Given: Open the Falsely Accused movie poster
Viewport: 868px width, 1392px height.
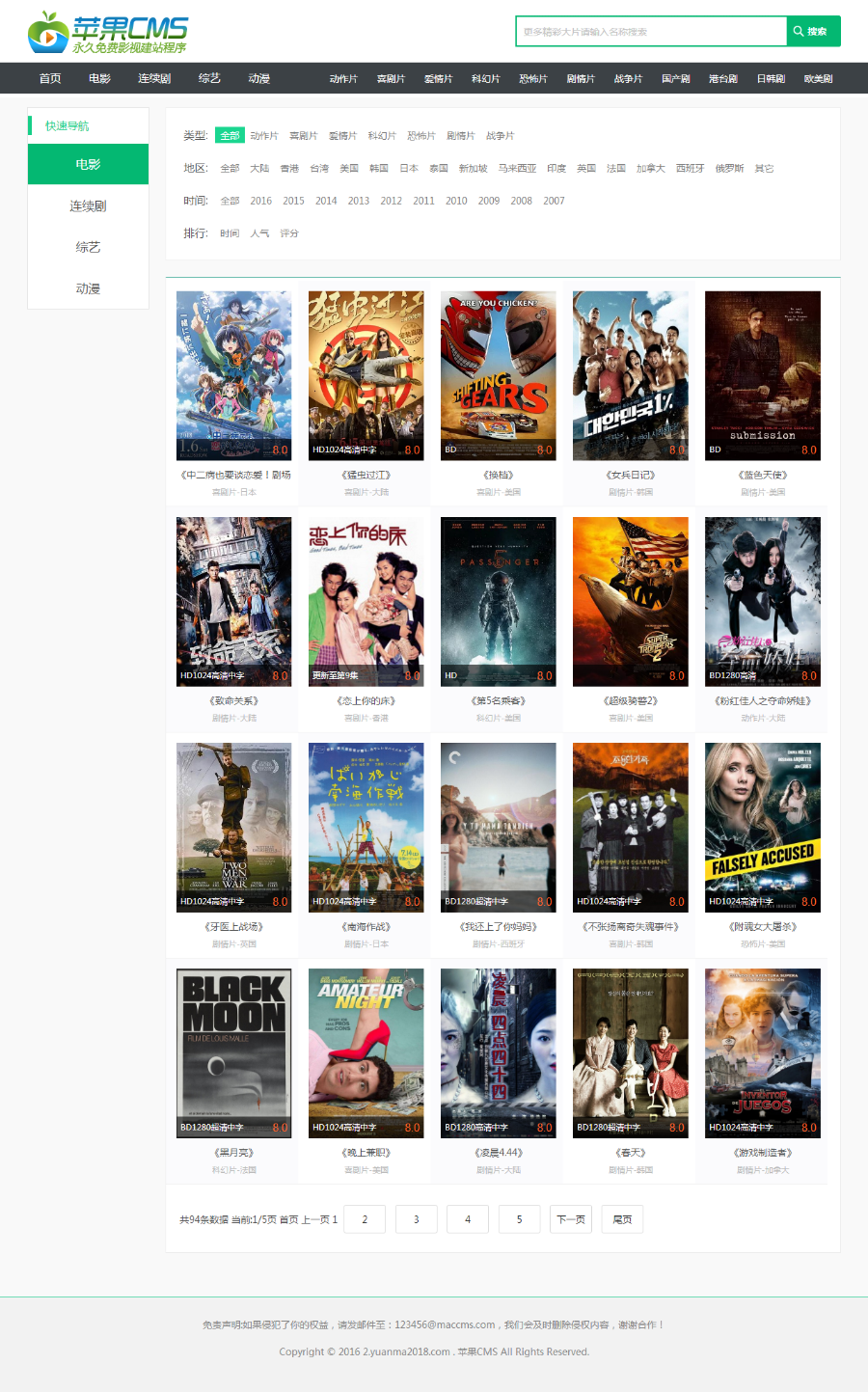Looking at the screenshot, I should pyautogui.click(x=762, y=827).
